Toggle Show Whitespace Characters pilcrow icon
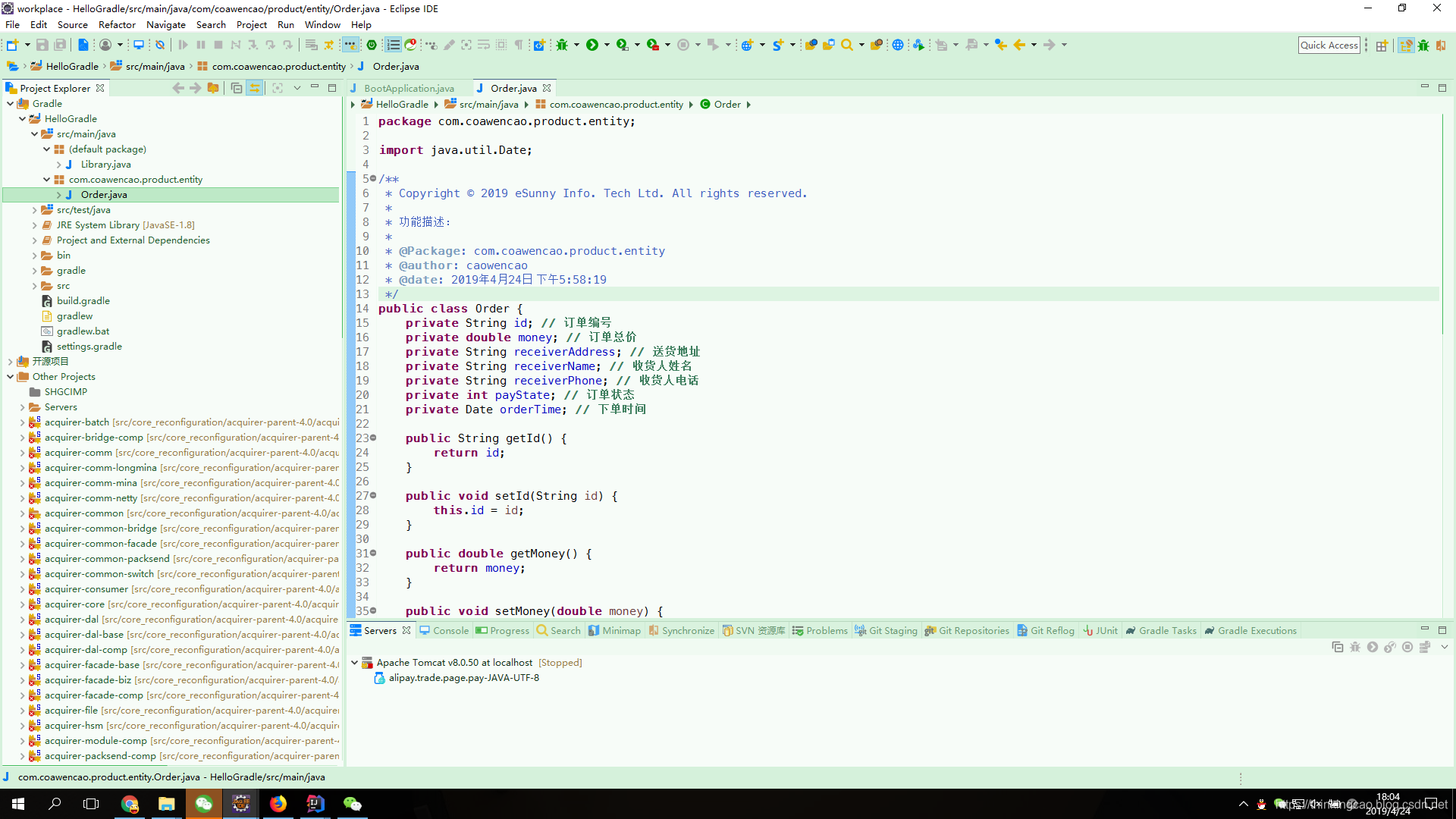Screen dimensions: 1456x819 tap(519, 45)
